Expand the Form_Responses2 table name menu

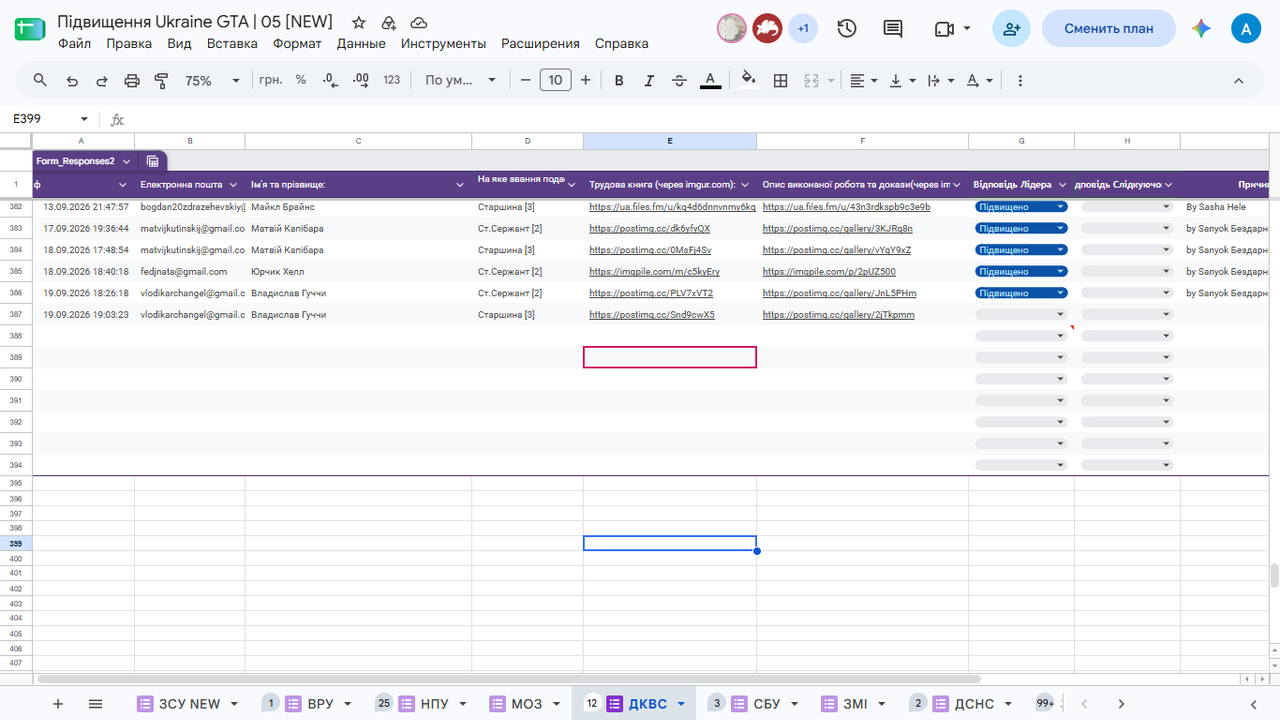(127, 161)
